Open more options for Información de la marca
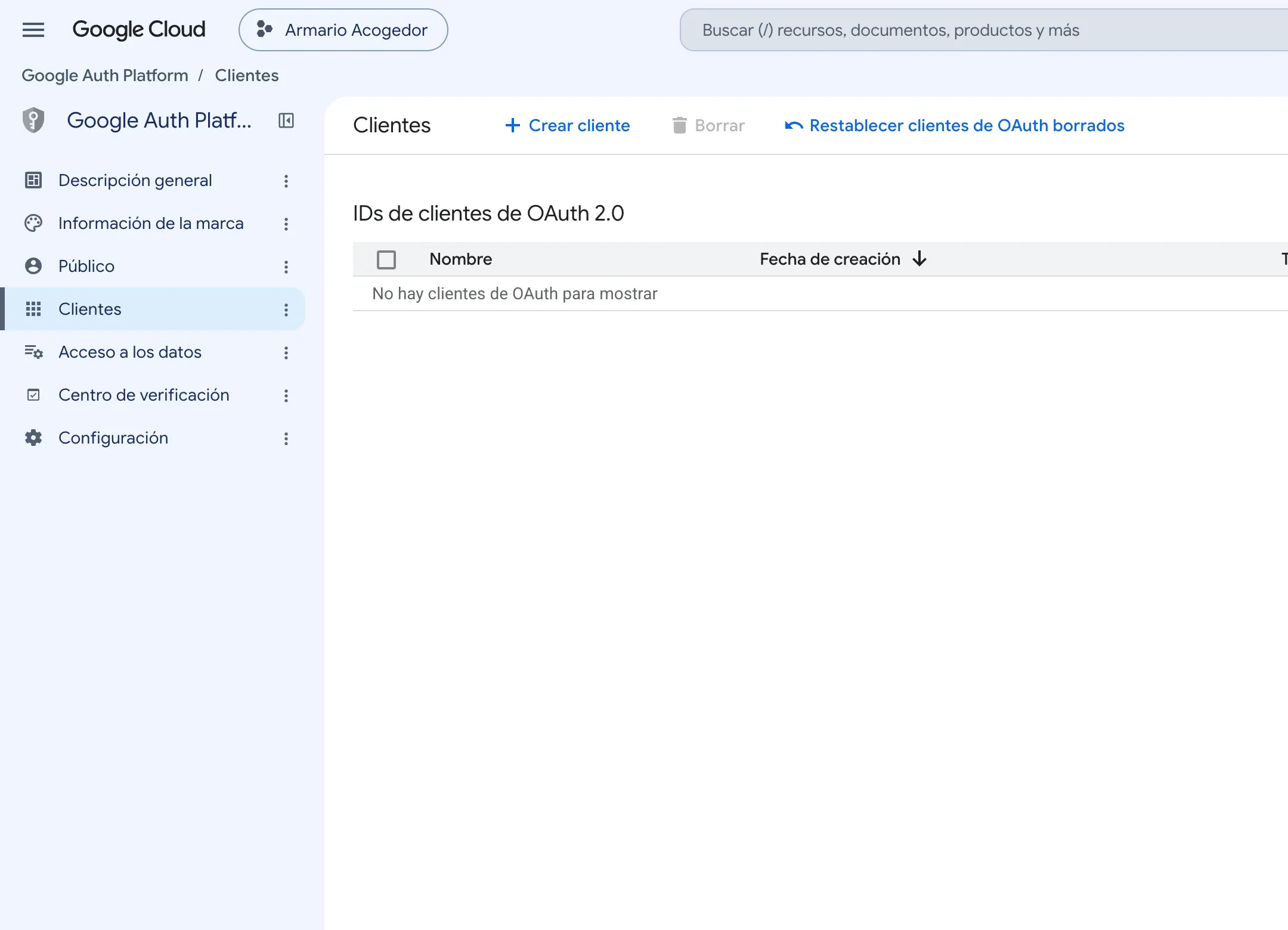Image resolution: width=1288 pixels, height=930 pixels. [x=286, y=224]
